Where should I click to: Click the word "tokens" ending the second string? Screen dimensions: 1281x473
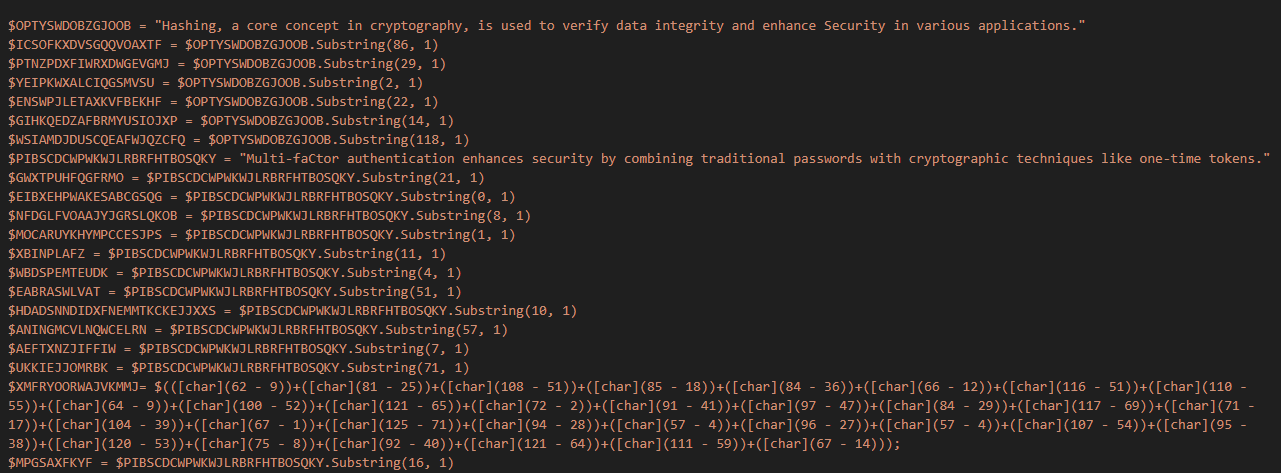click(1237, 159)
